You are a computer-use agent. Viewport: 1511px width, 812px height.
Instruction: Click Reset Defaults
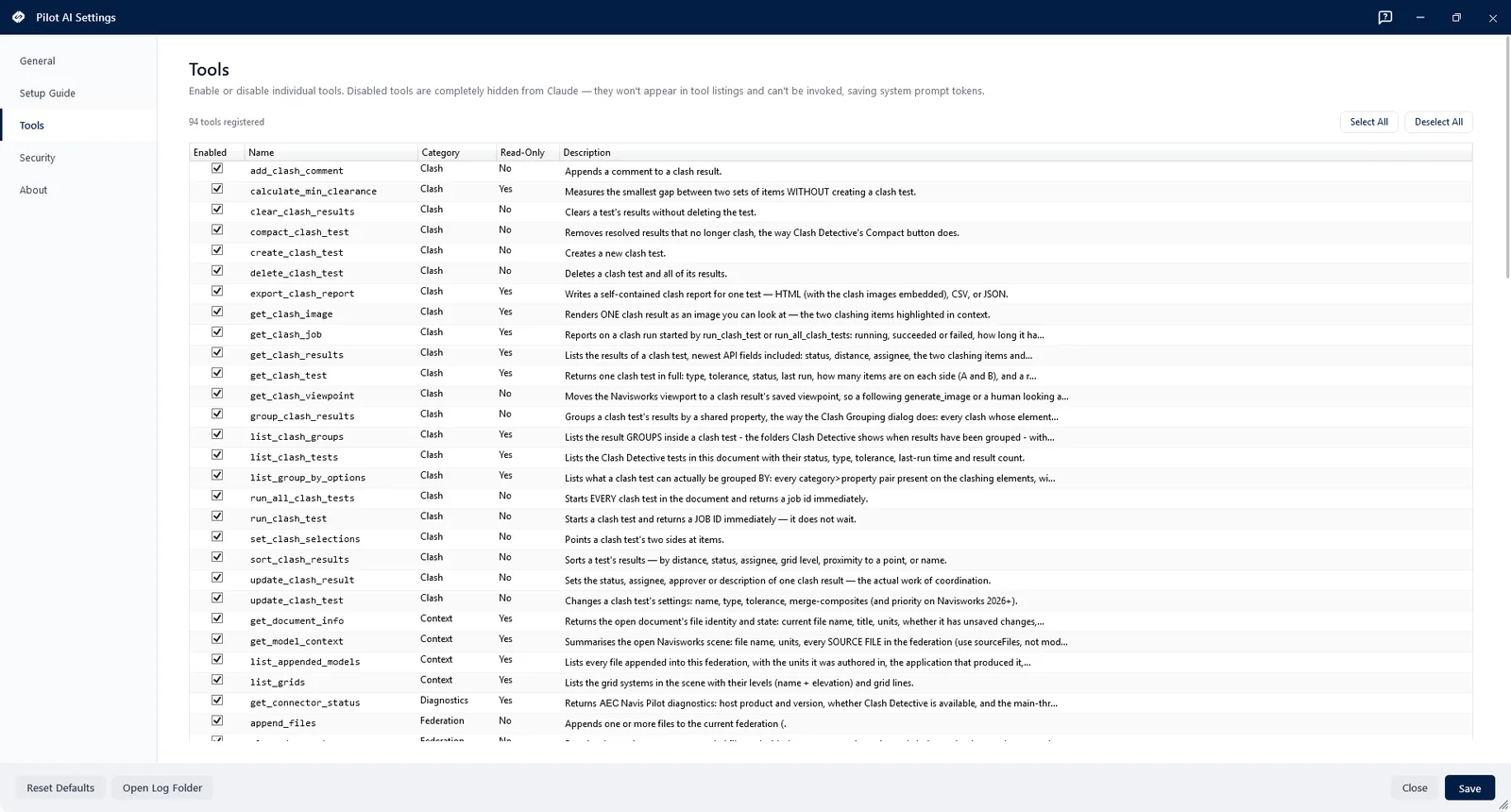[60, 787]
